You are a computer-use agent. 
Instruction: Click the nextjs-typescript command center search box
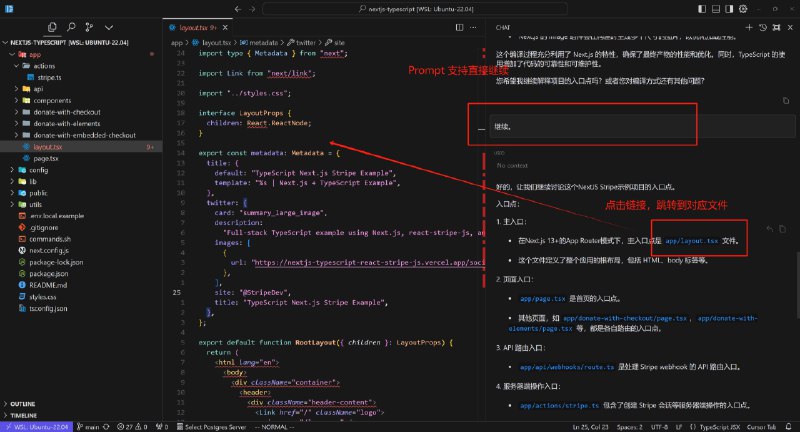pyautogui.click(x=415, y=9)
